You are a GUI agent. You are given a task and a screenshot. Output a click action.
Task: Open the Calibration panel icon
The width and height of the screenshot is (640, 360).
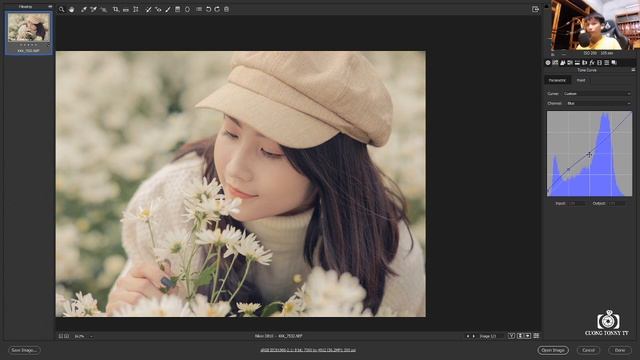(599, 63)
